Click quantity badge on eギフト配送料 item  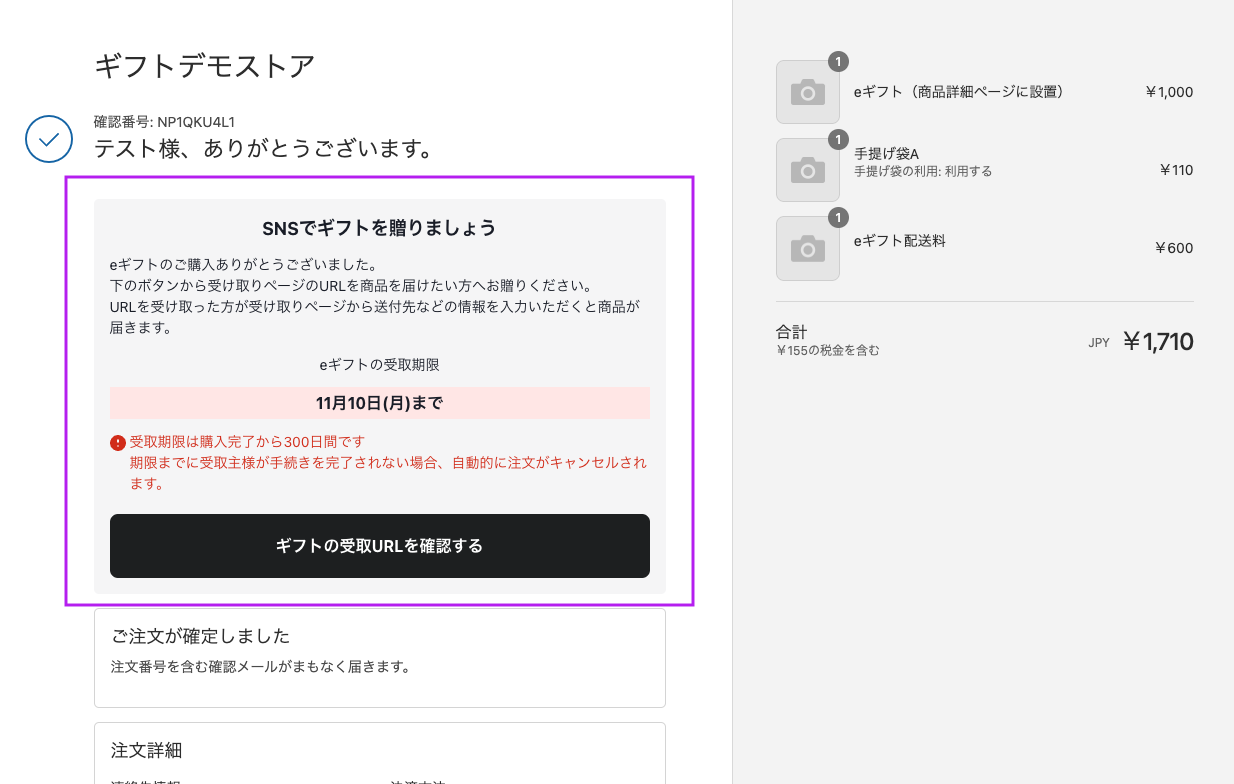tap(838, 217)
